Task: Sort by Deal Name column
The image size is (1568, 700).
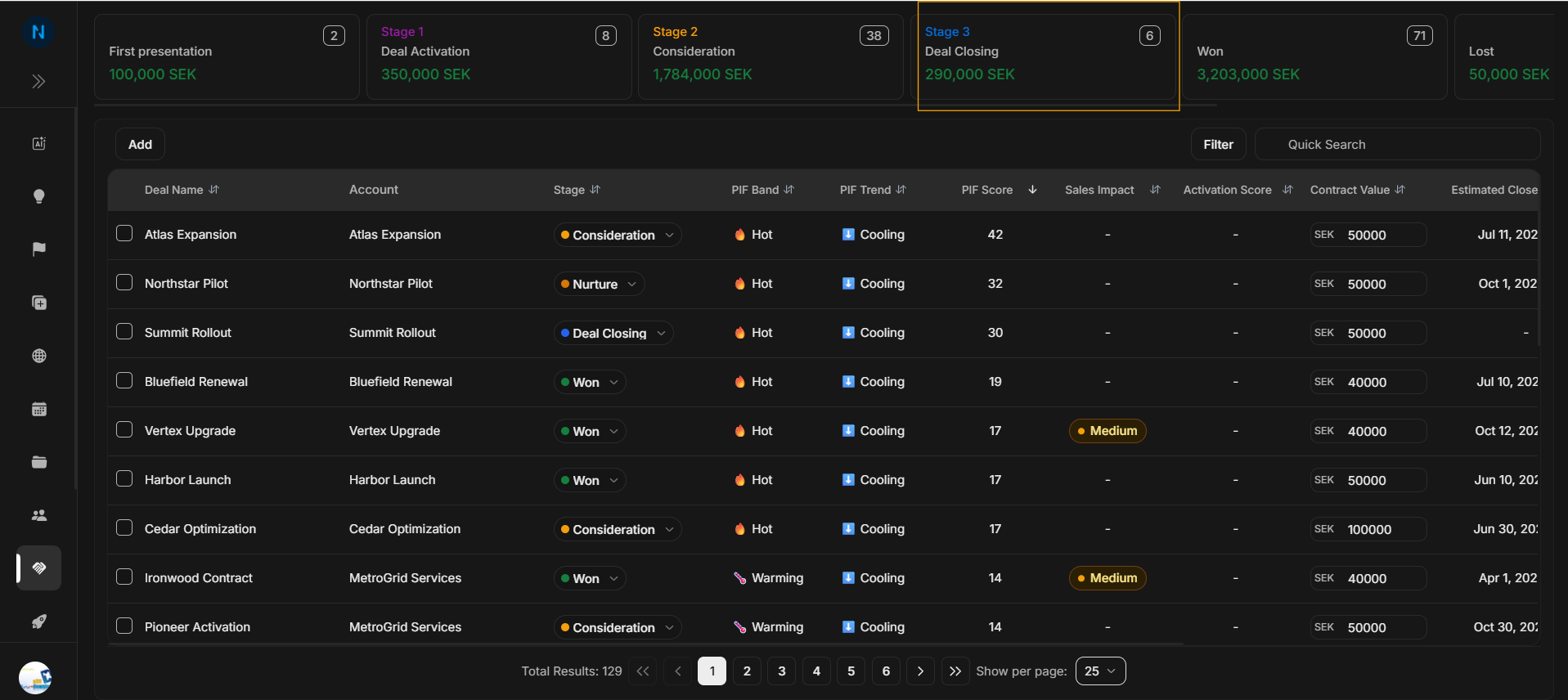Action: (x=214, y=190)
